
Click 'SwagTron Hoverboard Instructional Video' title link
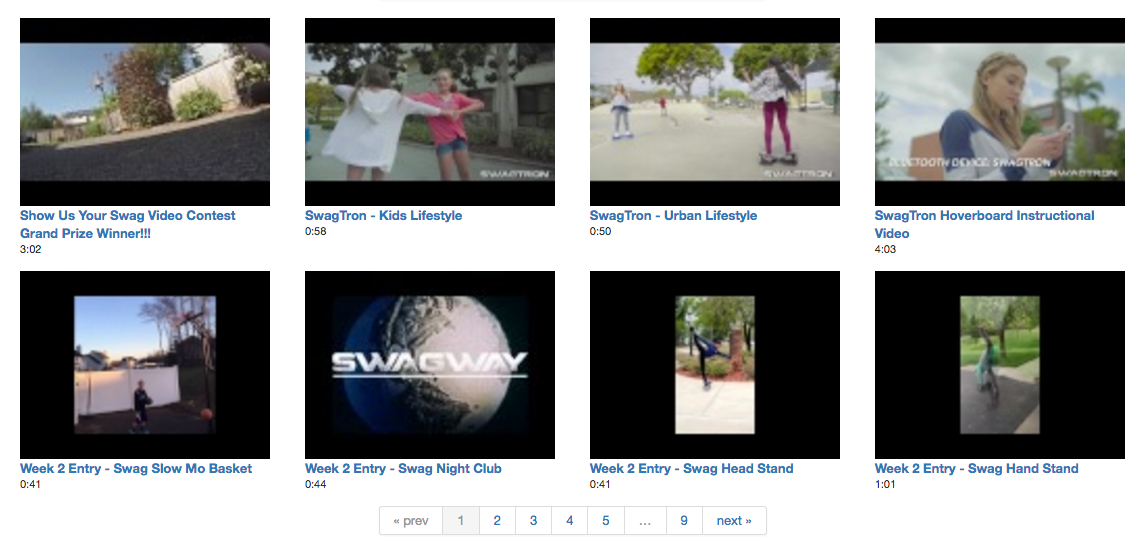(984, 225)
